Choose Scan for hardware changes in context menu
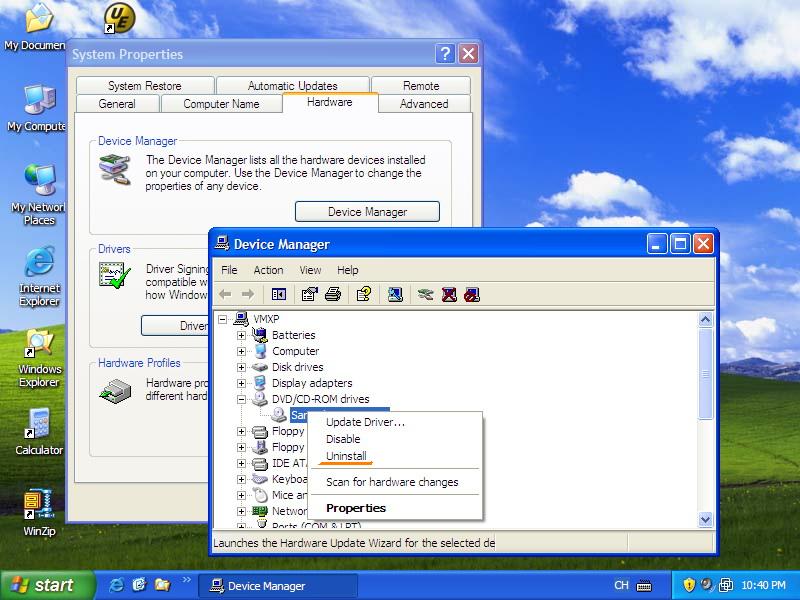800x600 pixels. (x=395, y=482)
